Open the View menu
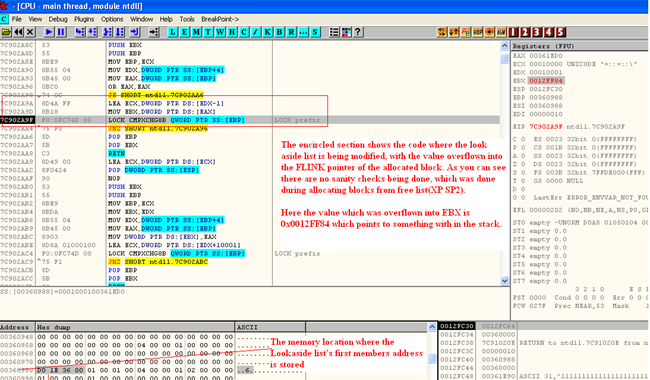650x380 pixels. 35,19
